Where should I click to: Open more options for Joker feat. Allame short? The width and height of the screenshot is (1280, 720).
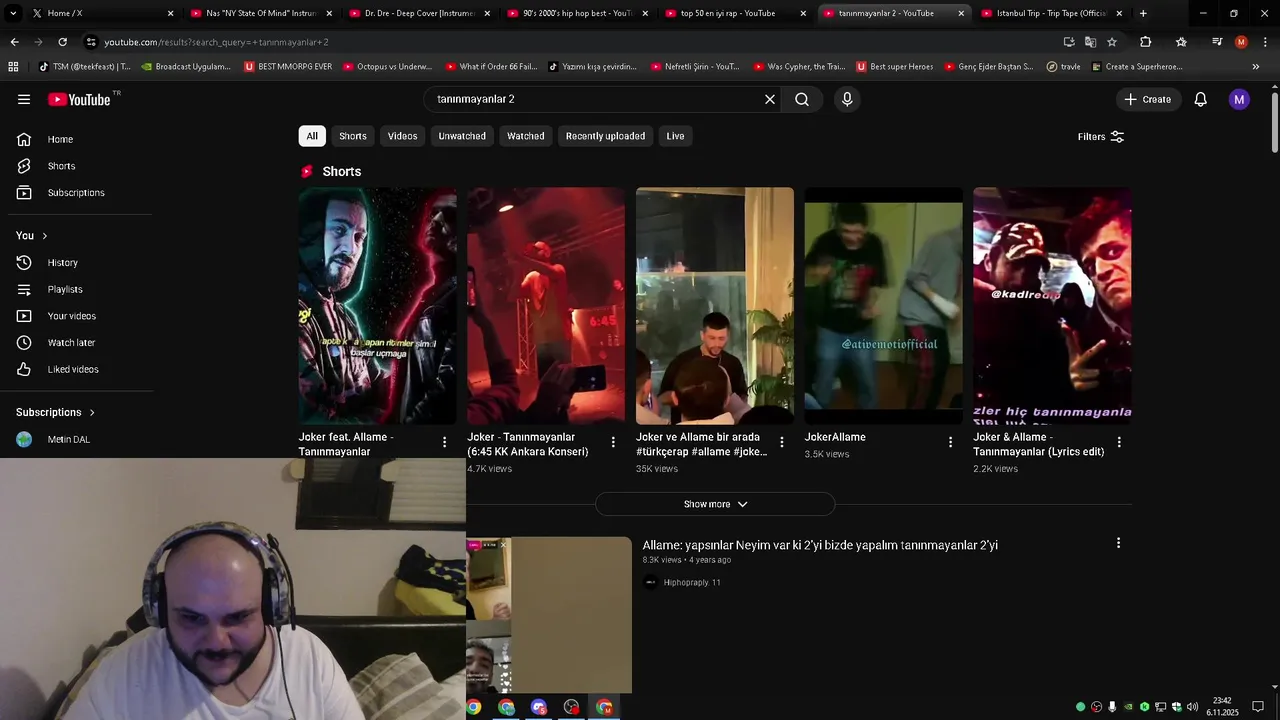pos(445,442)
